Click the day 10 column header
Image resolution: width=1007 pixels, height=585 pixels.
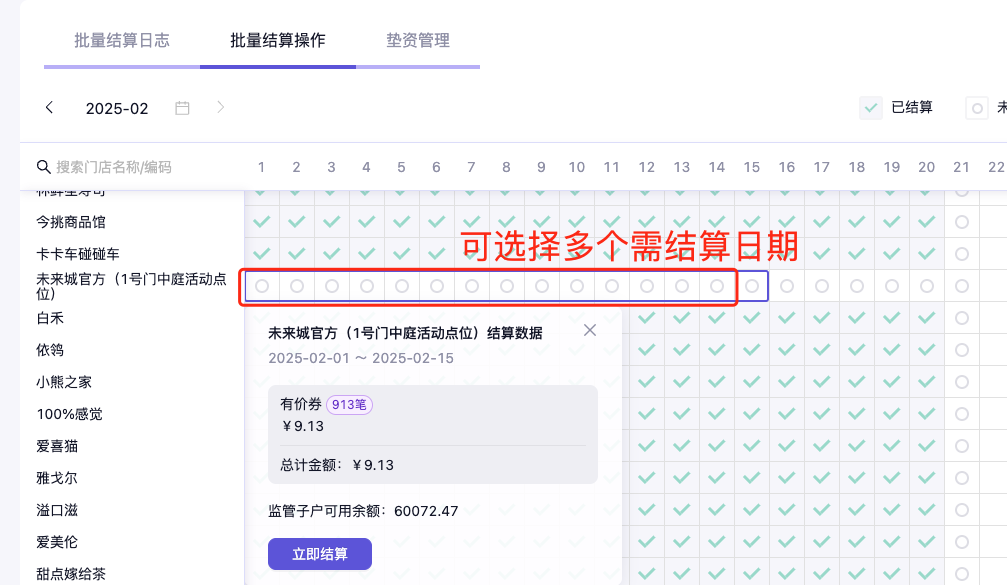(x=577, y=167)
